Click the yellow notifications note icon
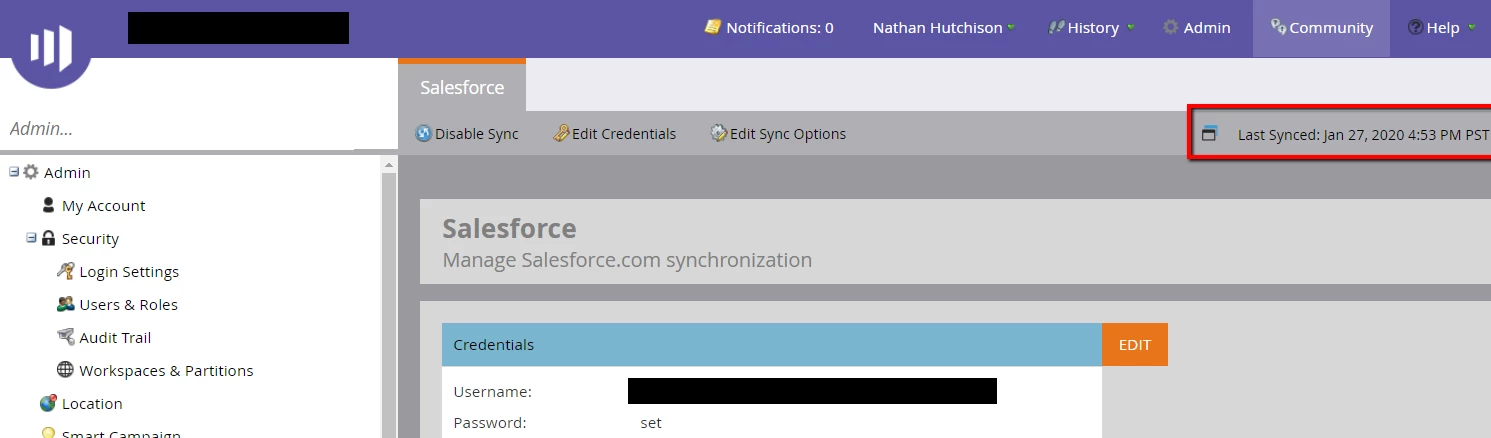This screenshot has width=1491, height=438. click(713, 27)
